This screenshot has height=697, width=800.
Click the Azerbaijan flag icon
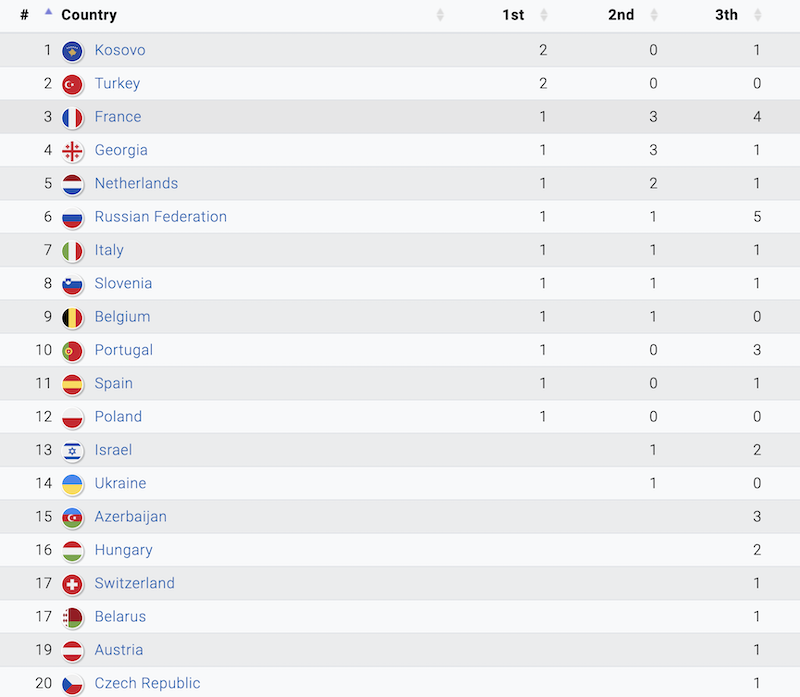pos(72,517)
